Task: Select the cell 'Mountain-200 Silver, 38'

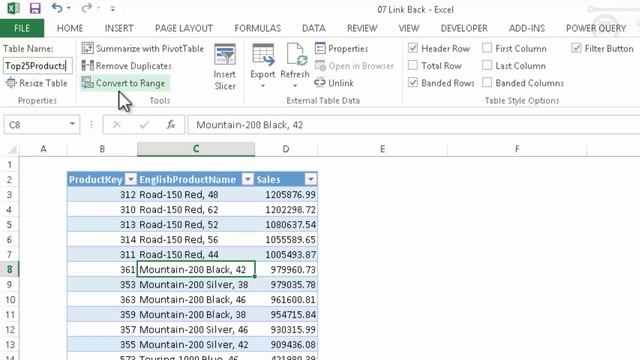Action: tap(196, 284)
